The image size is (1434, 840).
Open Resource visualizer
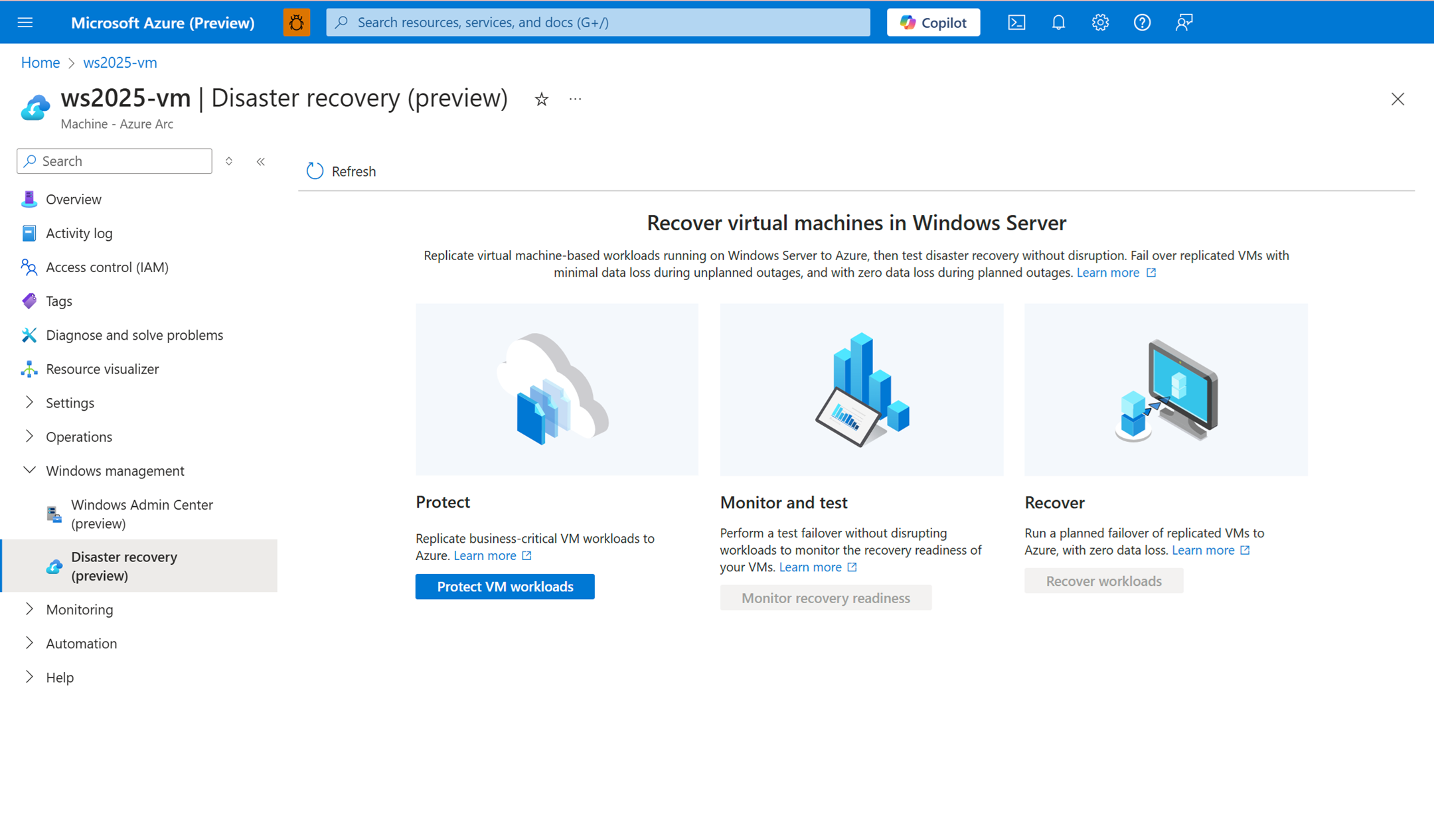click(x=102, y=369)
